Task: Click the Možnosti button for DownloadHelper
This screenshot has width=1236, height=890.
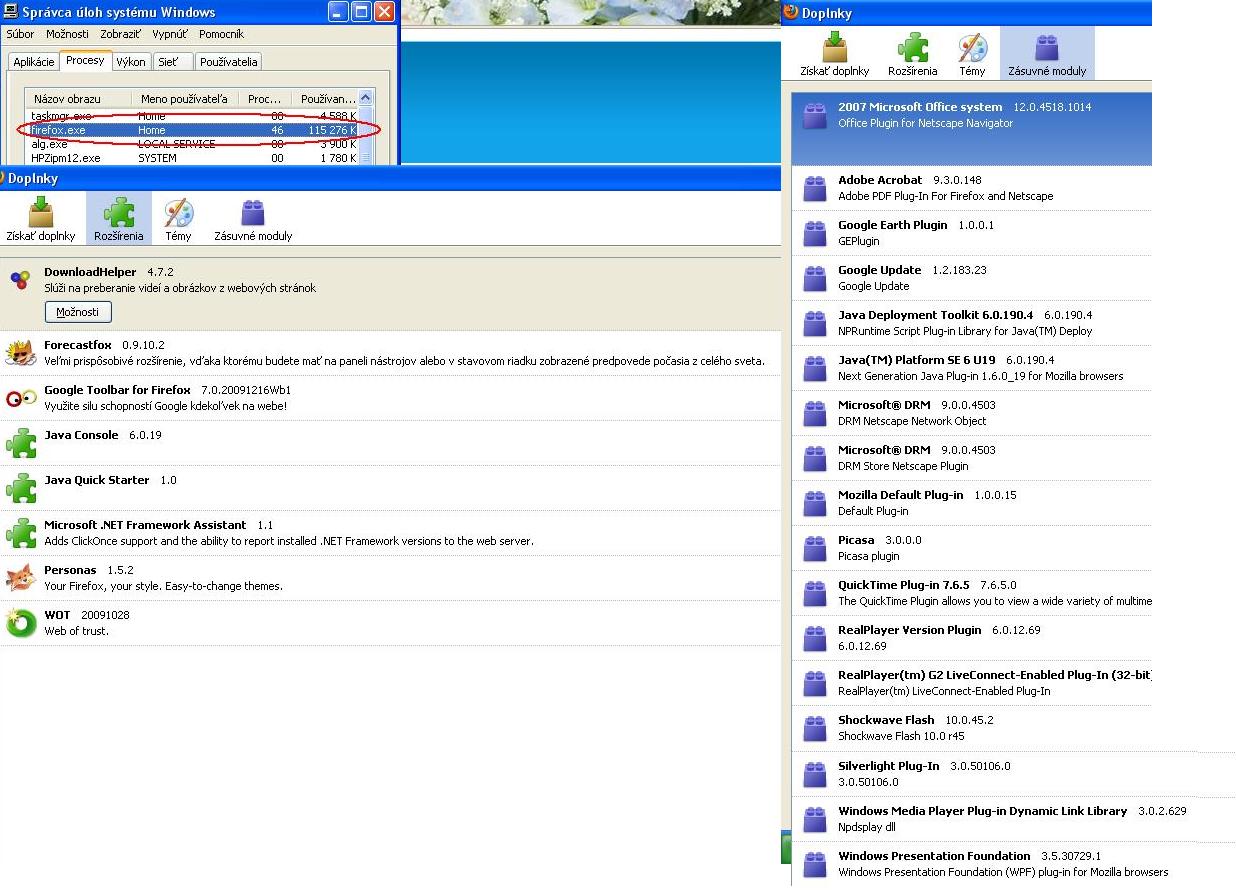Action: (77, 312)
